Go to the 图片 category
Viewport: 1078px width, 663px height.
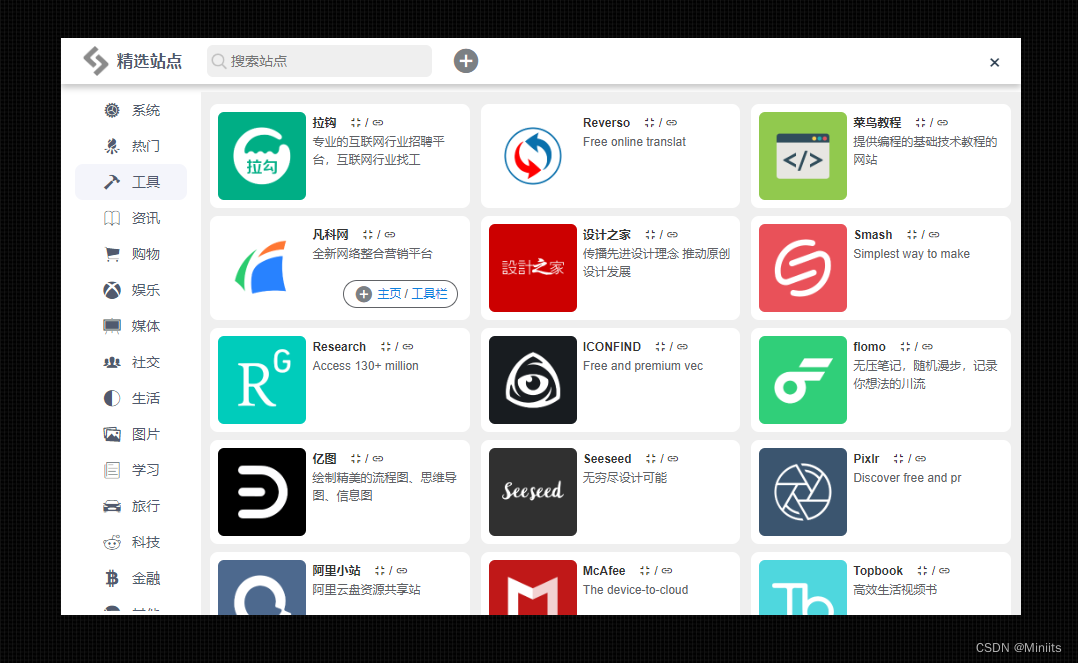click(131, 434)
